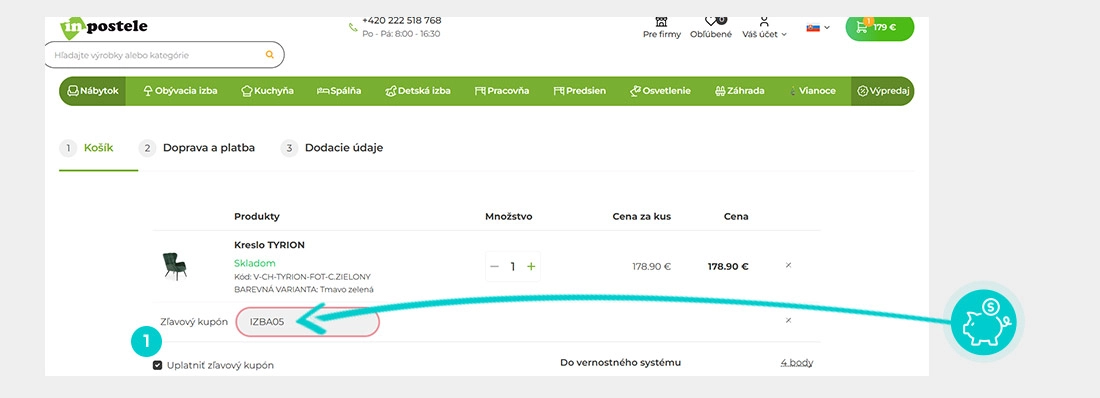Click the 178.90 € unit price

(652, 267)
